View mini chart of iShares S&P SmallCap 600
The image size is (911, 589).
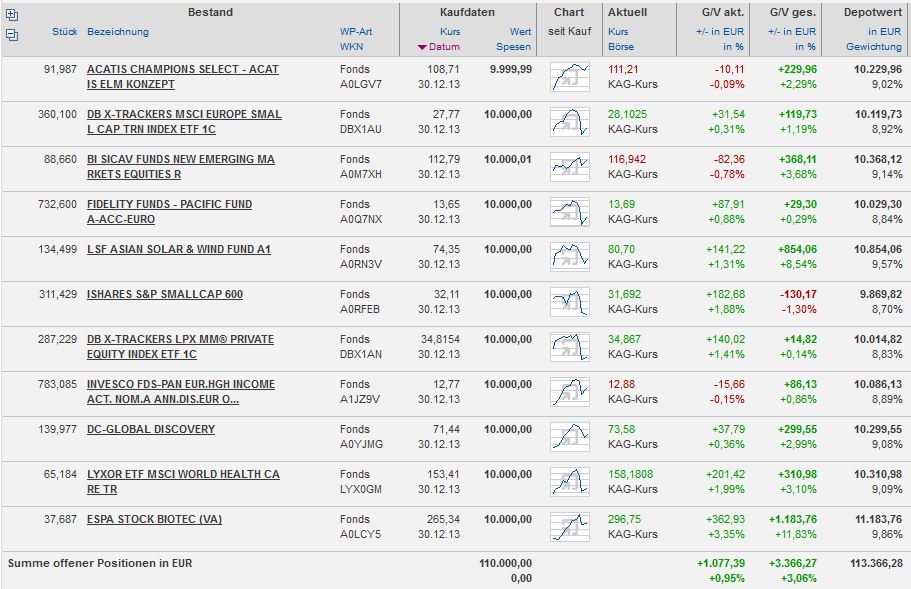coord(569,303)
